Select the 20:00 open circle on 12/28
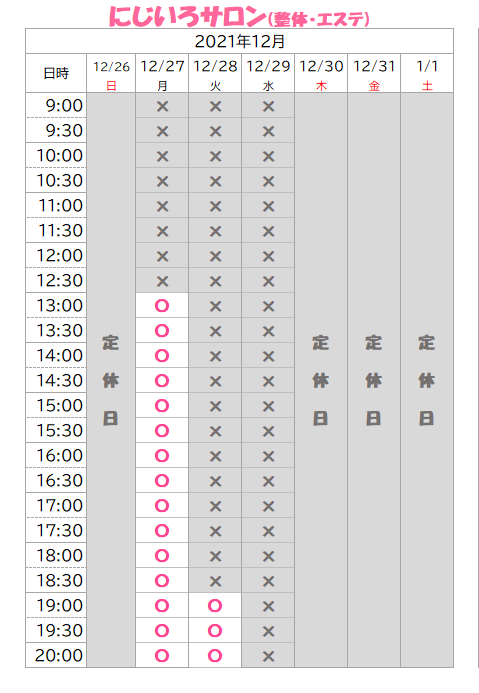479x693 pixels. (215, 655)
